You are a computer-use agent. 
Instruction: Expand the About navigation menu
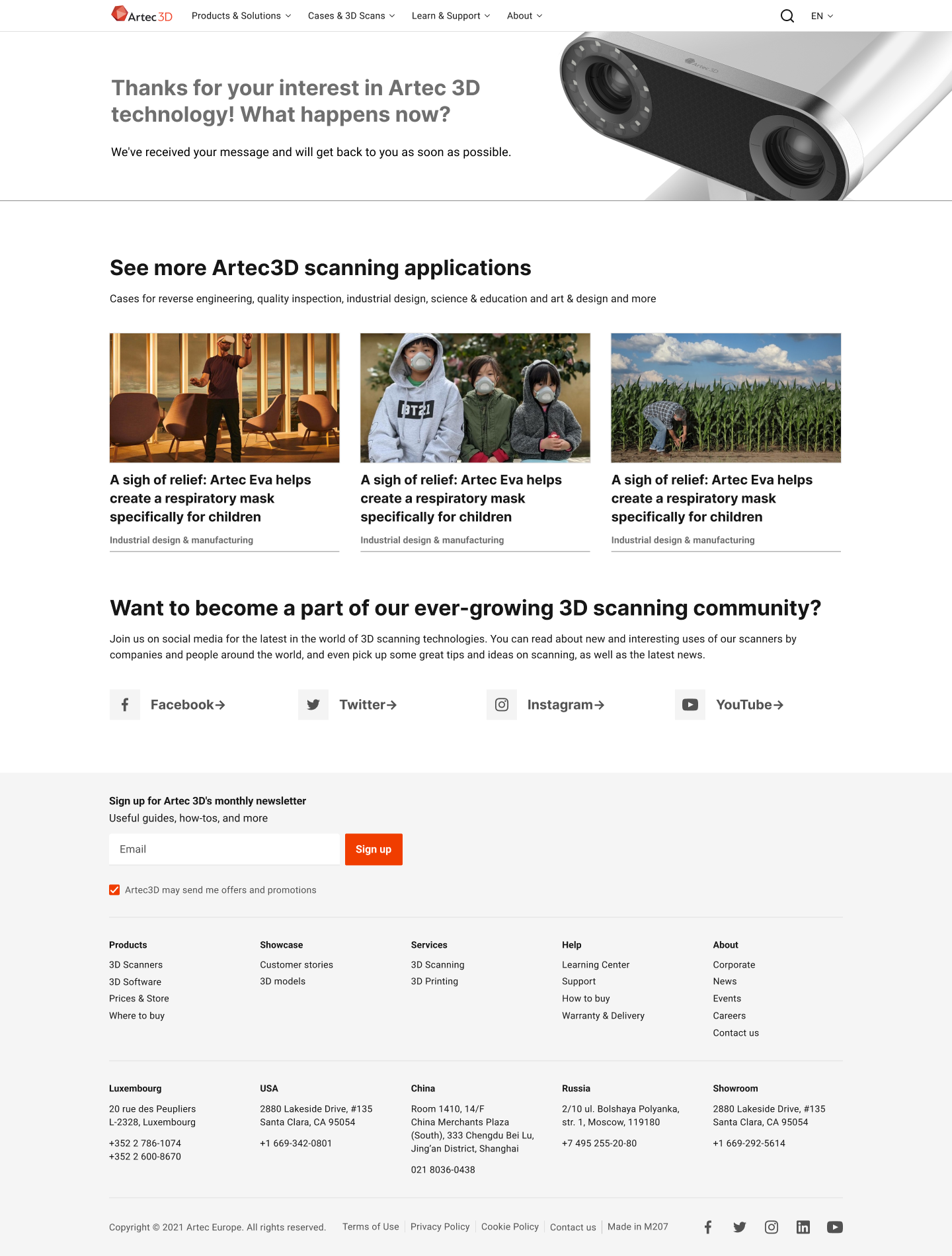524,16
